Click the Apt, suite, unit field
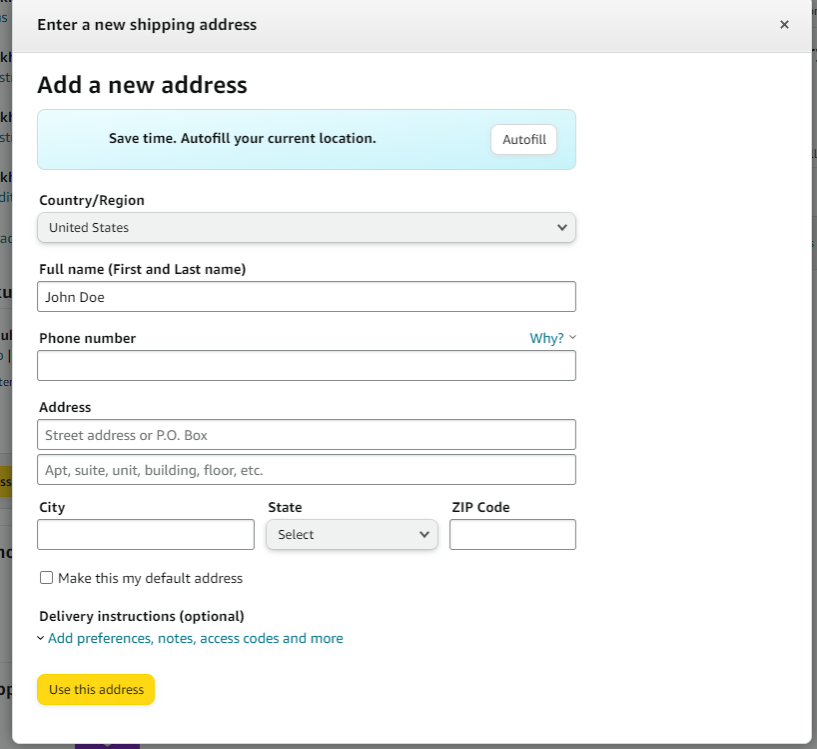This screenshot has width=817, height=749. 306,470
